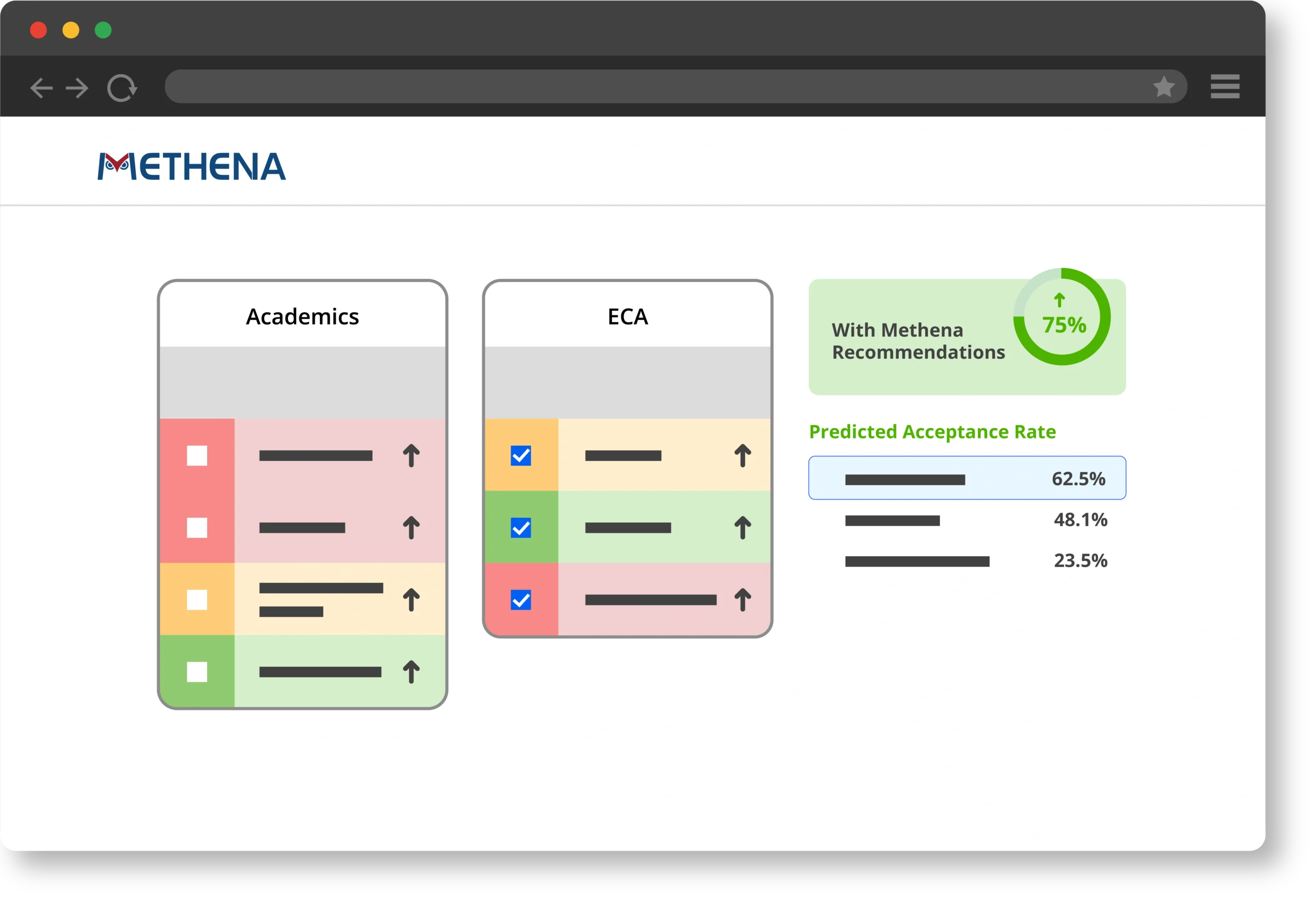Check the first red Academics checkbox
Screen dimensions: 1316x898
[197, 456]
